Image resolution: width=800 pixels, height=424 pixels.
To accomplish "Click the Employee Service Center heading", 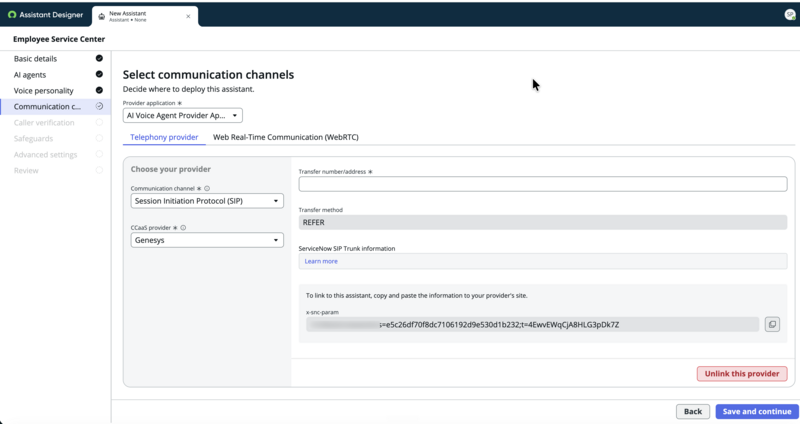I will pos(59,39).
